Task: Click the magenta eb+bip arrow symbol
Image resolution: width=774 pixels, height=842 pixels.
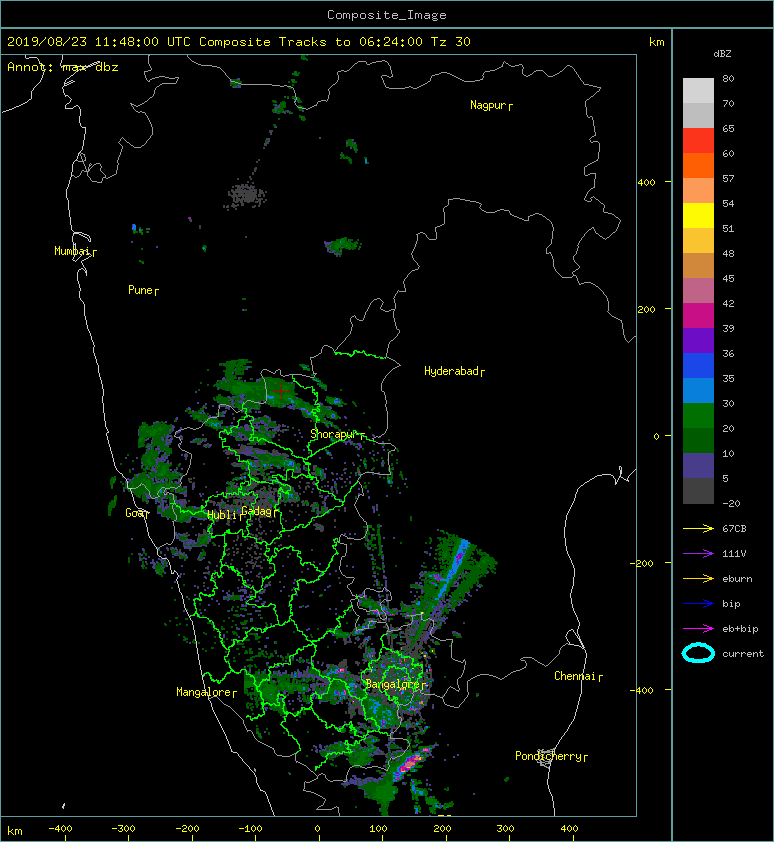Action: pyautogui.click(x=698, y=629)
